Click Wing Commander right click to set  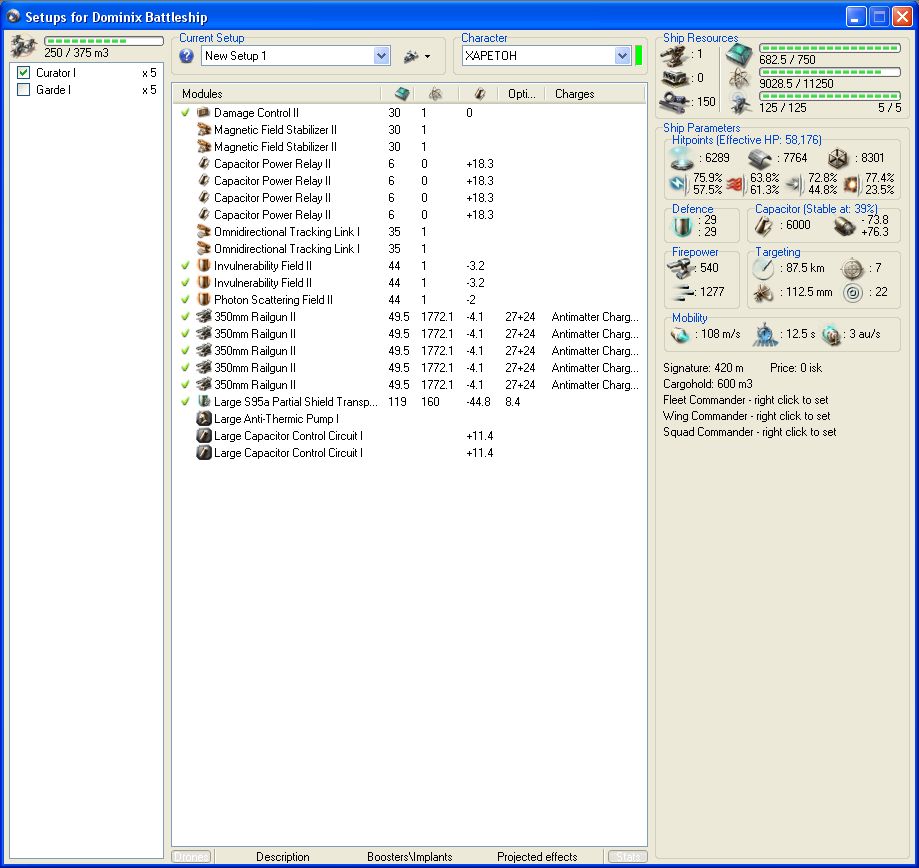pos(747,416)
